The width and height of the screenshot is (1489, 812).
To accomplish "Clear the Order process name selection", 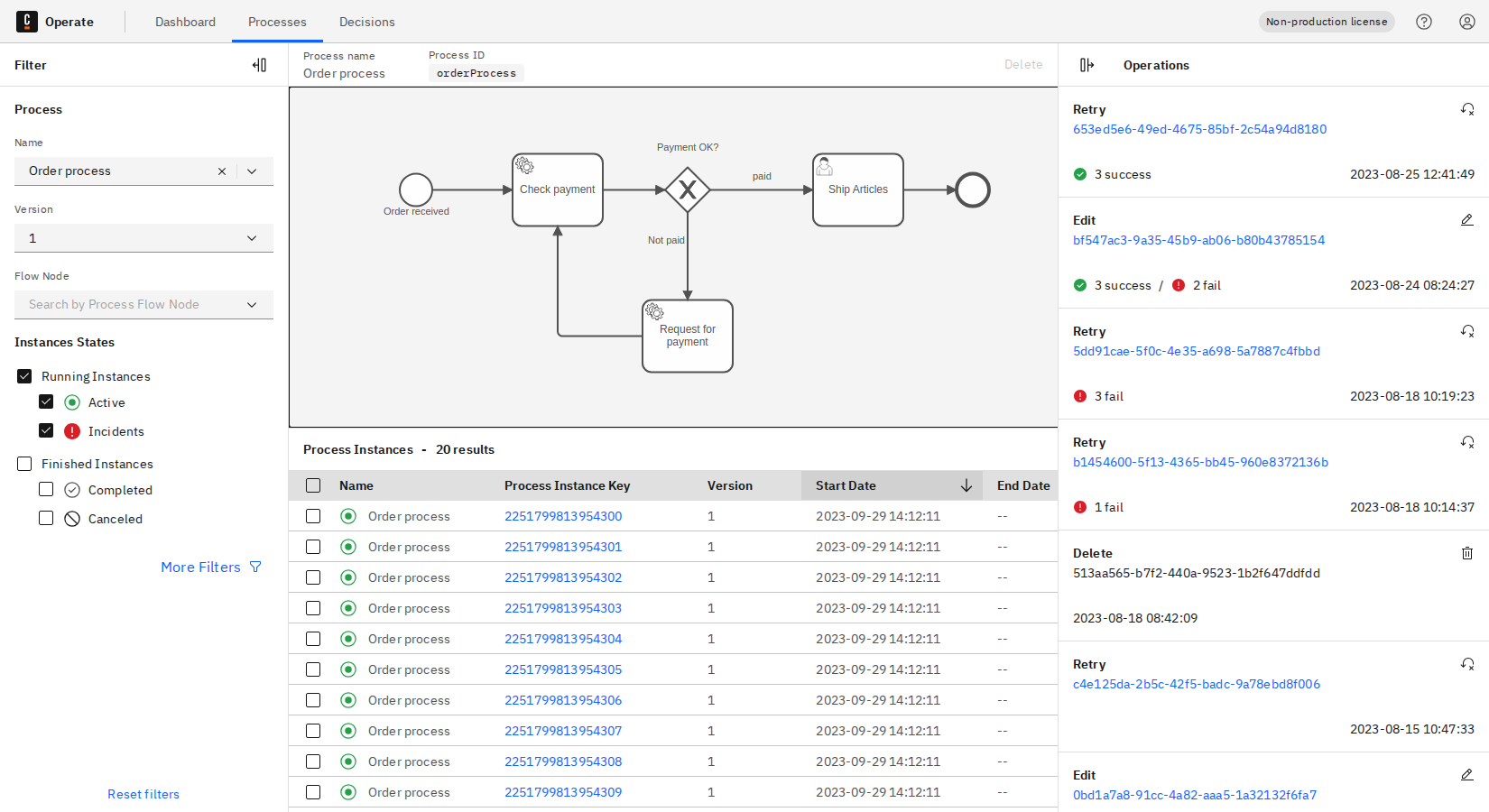I will click(222, 171).
